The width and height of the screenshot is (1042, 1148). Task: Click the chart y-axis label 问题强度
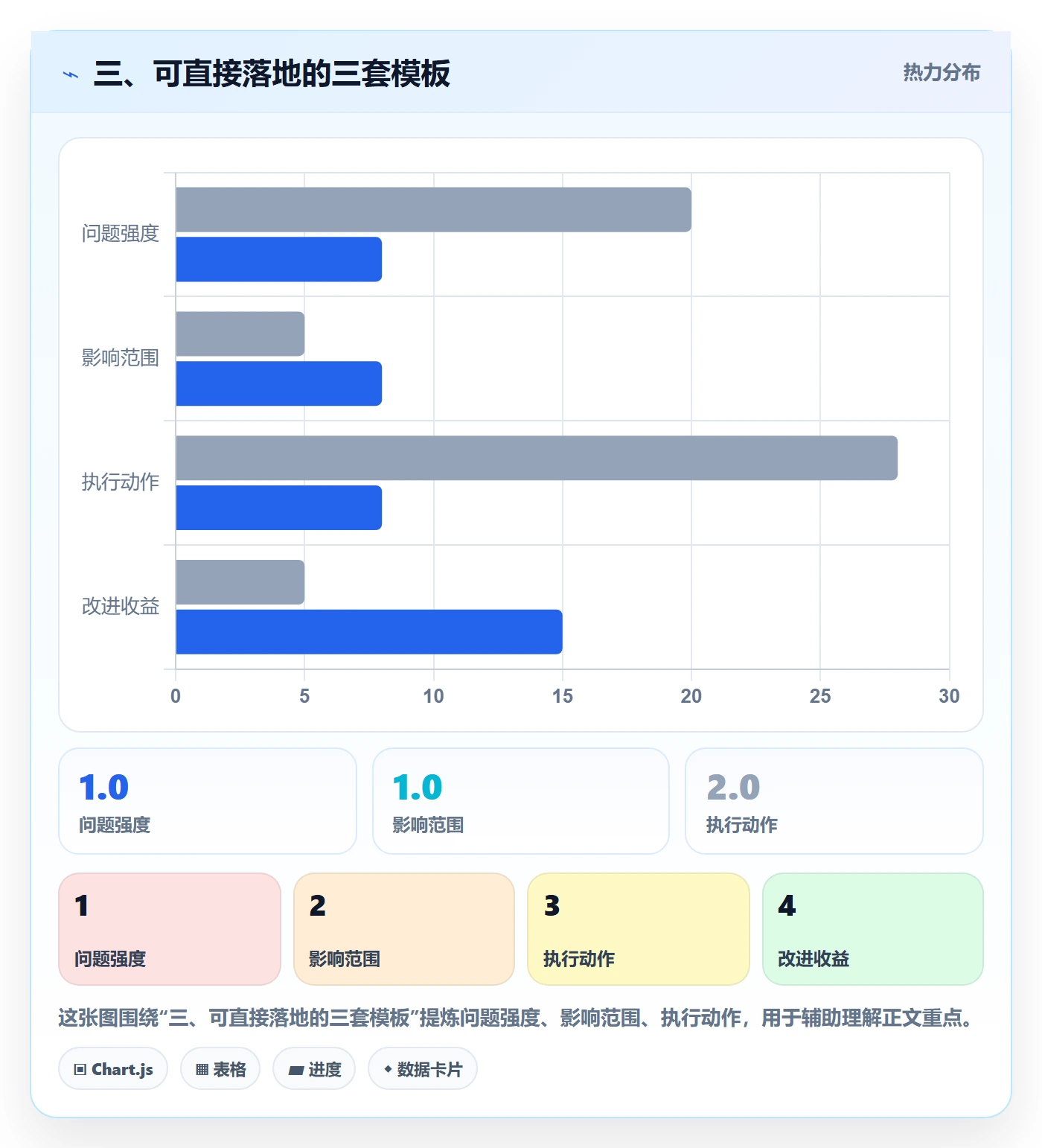point(121,234)
